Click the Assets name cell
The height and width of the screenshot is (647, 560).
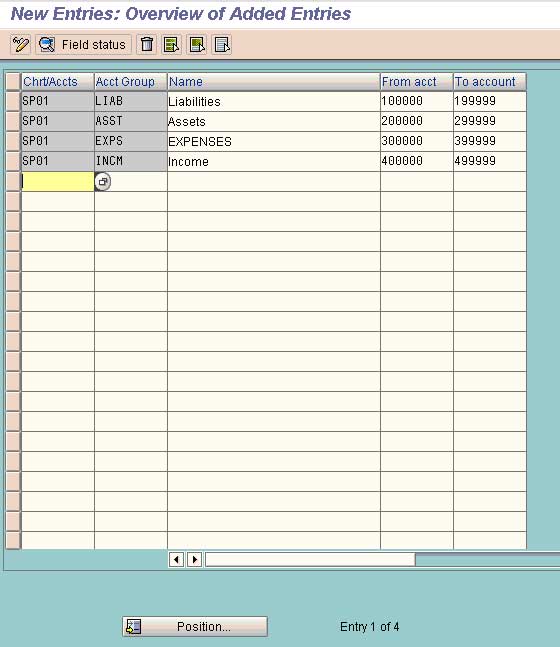coord(274,121)
